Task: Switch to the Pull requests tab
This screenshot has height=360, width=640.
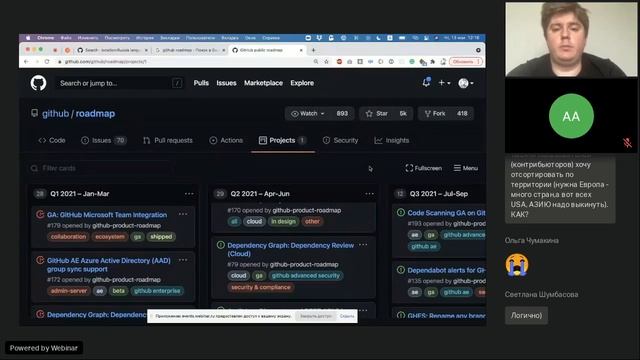Action: coord(168,140)
